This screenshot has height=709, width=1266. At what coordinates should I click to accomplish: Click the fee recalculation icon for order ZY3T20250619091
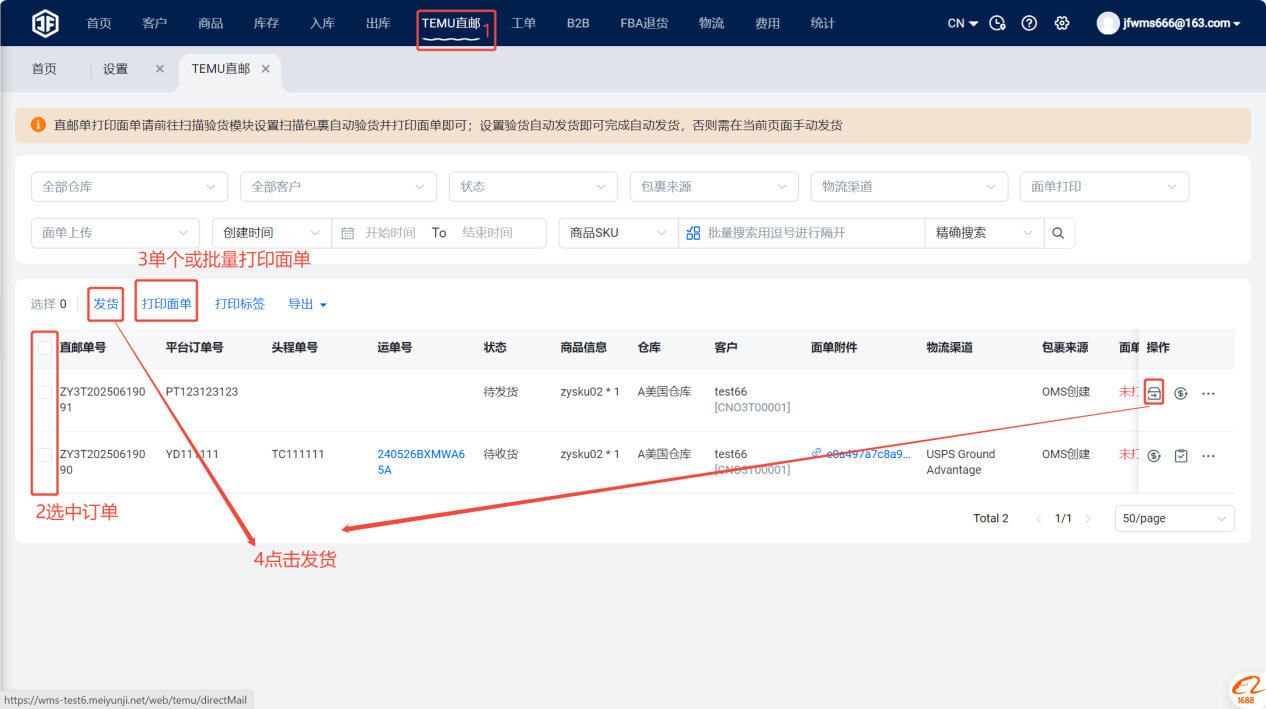[1181, 393]
